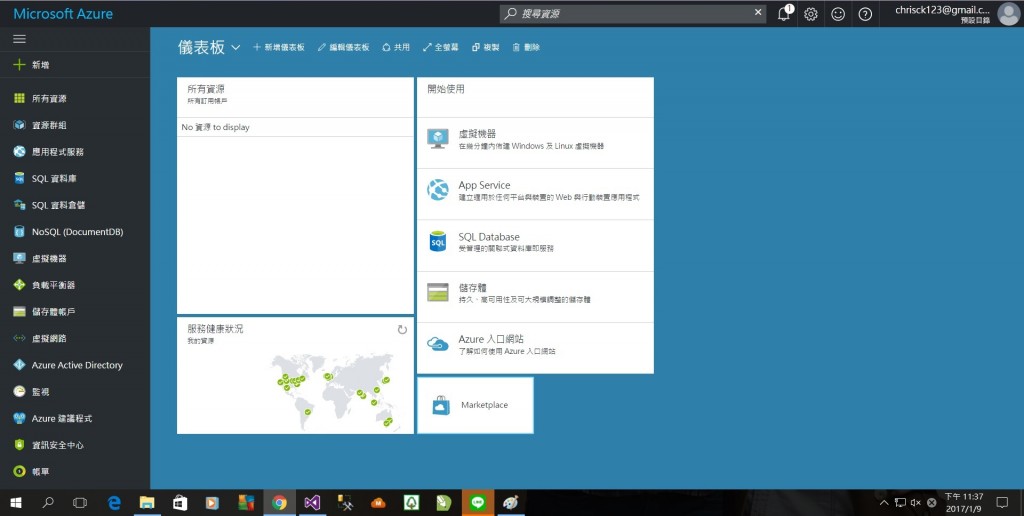The height and width of the screenshot is (516, 1024).
Task: Click 編輯儀表板 in the toolbar
Action: 344,47
